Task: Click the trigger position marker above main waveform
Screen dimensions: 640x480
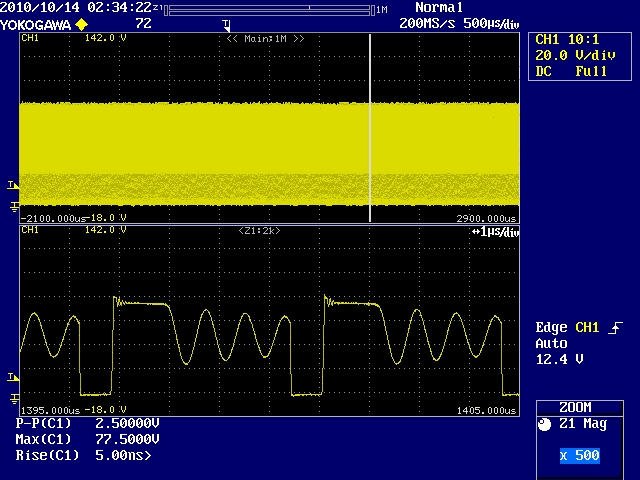Action: (x=227, y=23)
